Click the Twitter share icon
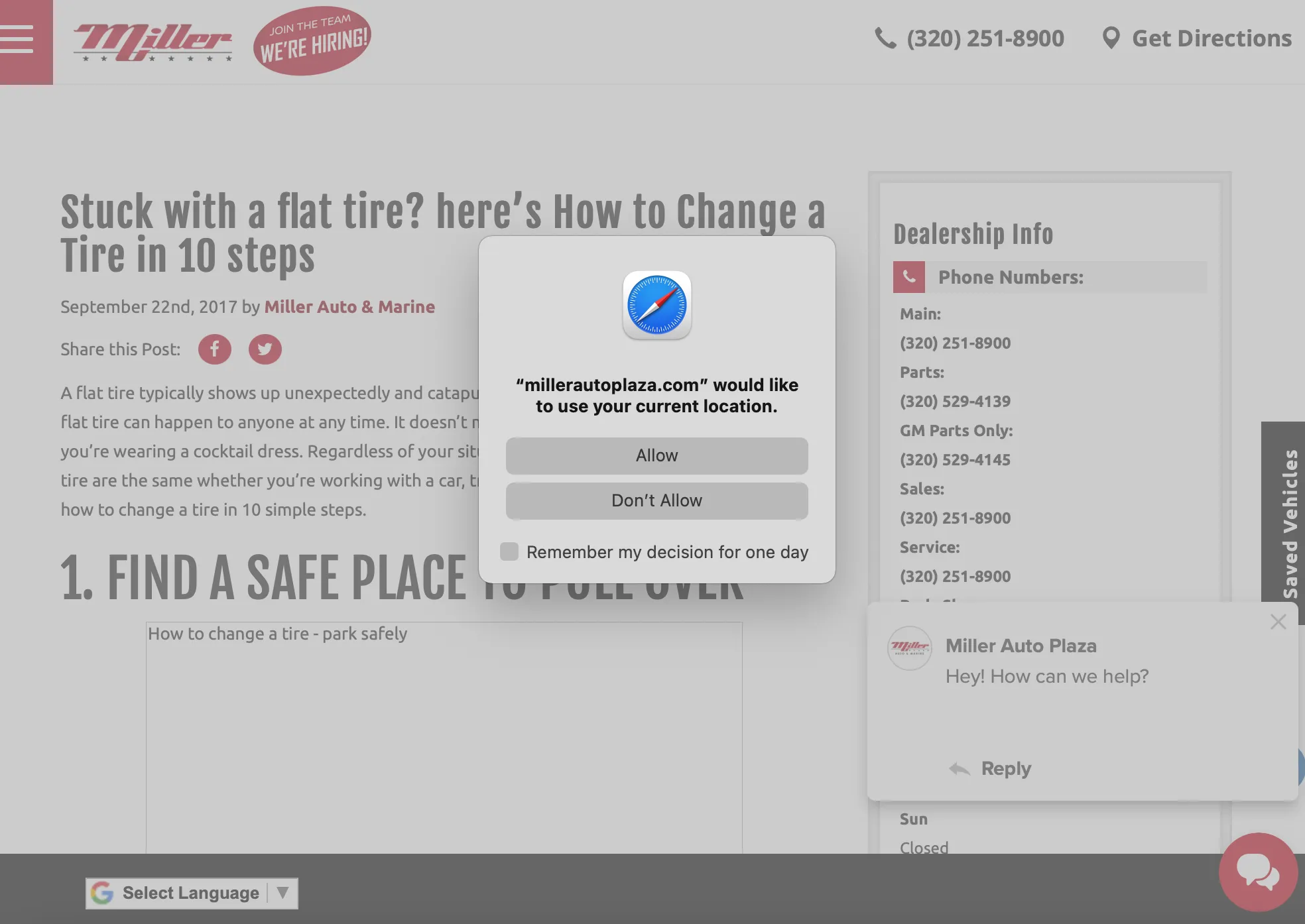Viewport: 1305px width, 924px height. pyautogui.click(x=264, y=349)
